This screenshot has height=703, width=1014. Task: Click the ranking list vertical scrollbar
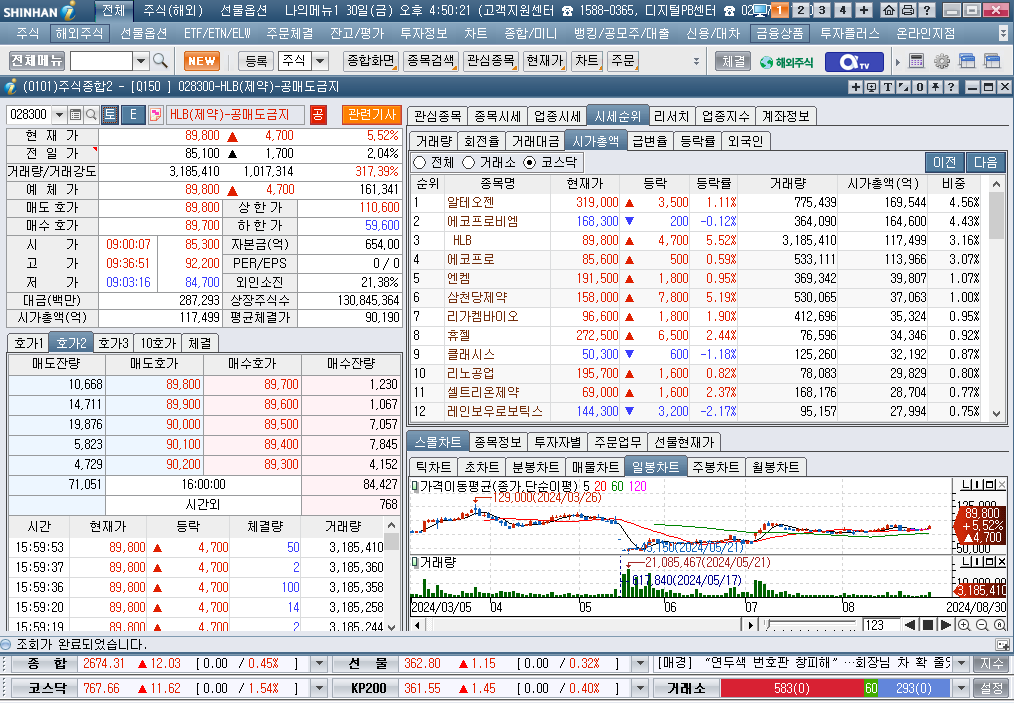tap(997, 298)
